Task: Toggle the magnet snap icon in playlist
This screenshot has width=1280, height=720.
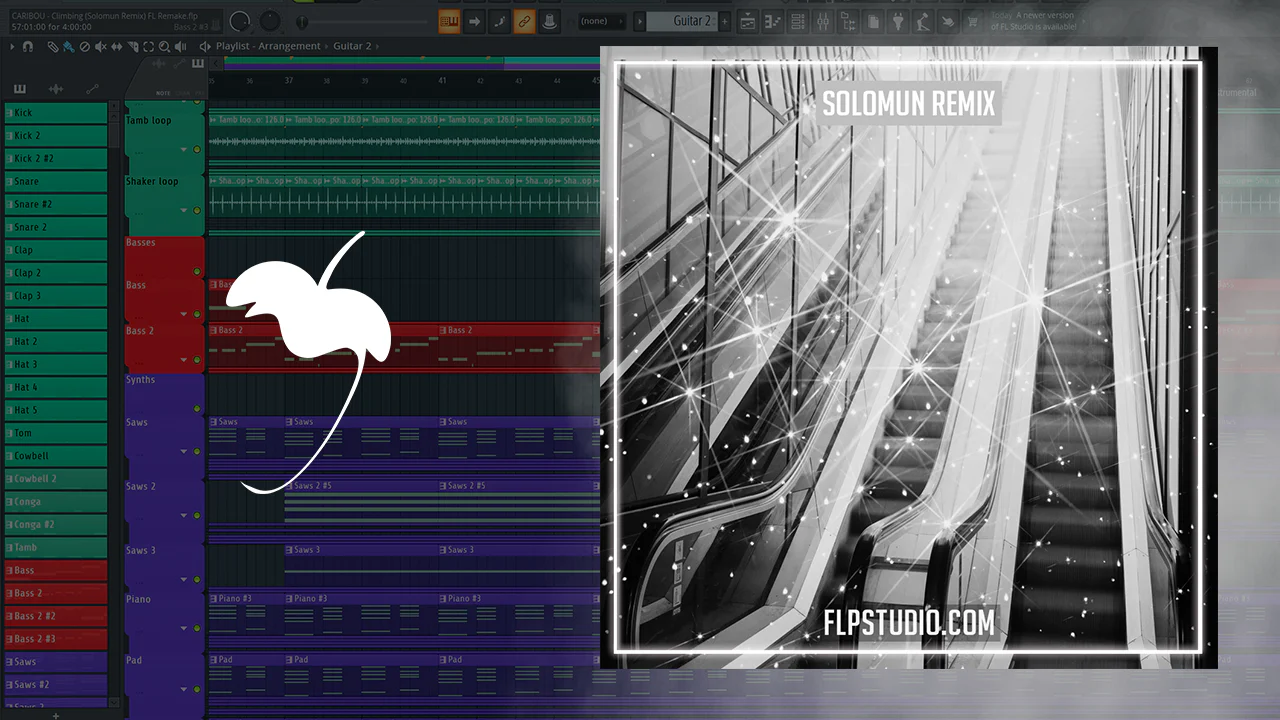Action: [28, 46]
